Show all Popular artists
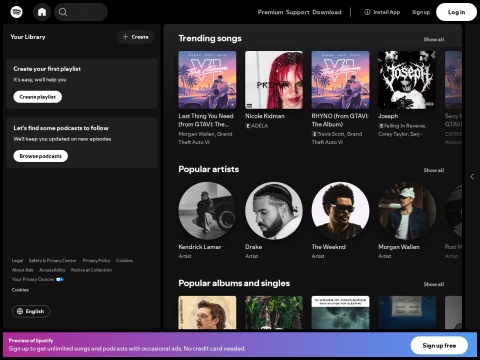This screenshot has height=360, width=480. click(434, 170)
